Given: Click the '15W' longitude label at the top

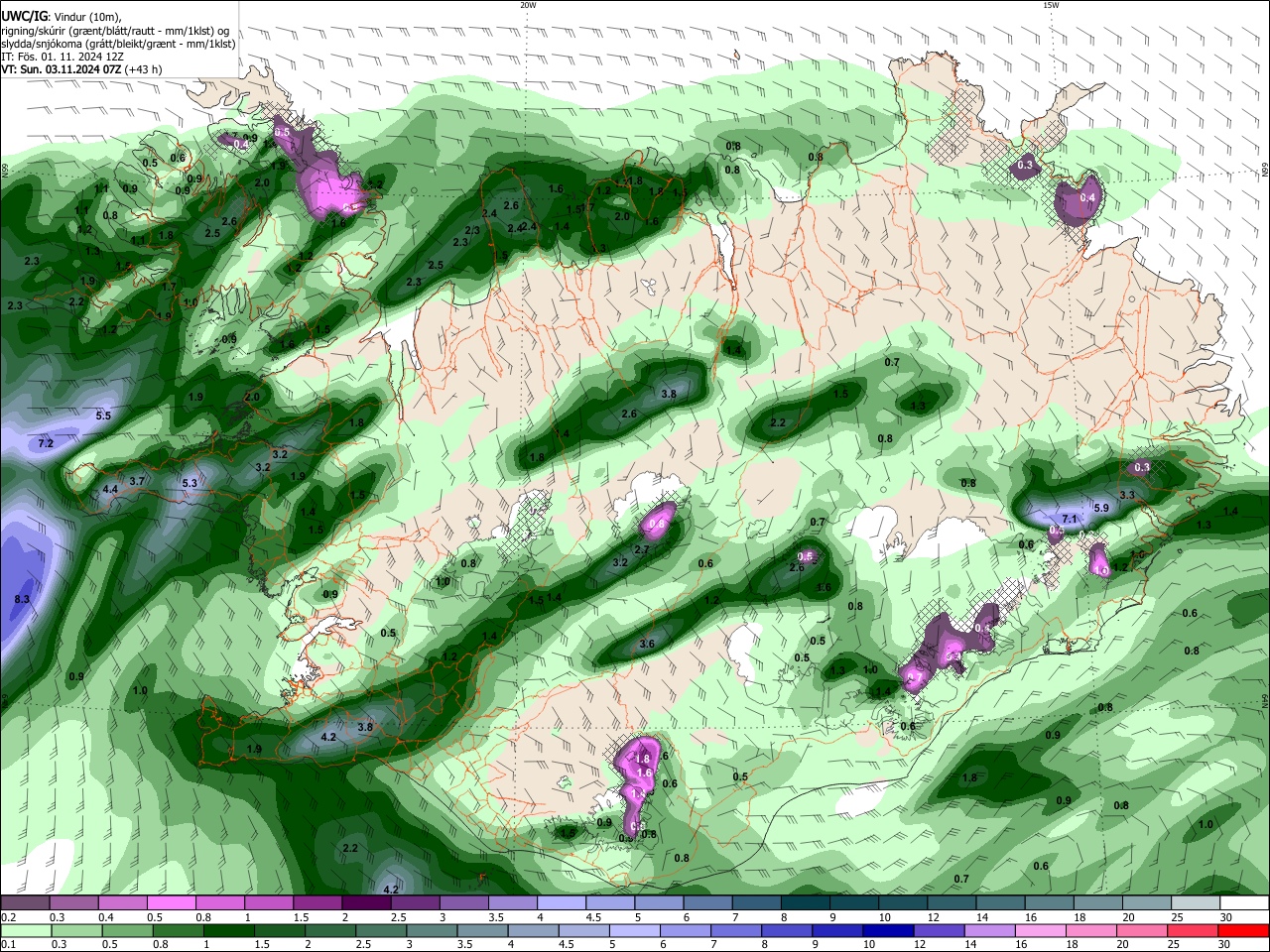Looking at the screenshot, I should click(x=1051, y=5).
